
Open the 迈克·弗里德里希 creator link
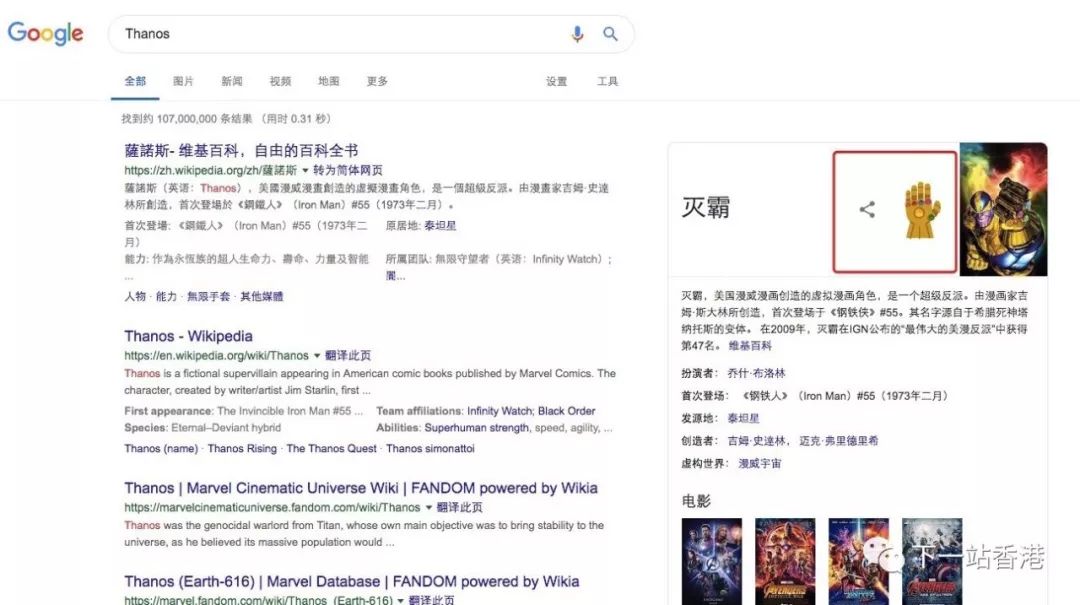coord(839,441)
